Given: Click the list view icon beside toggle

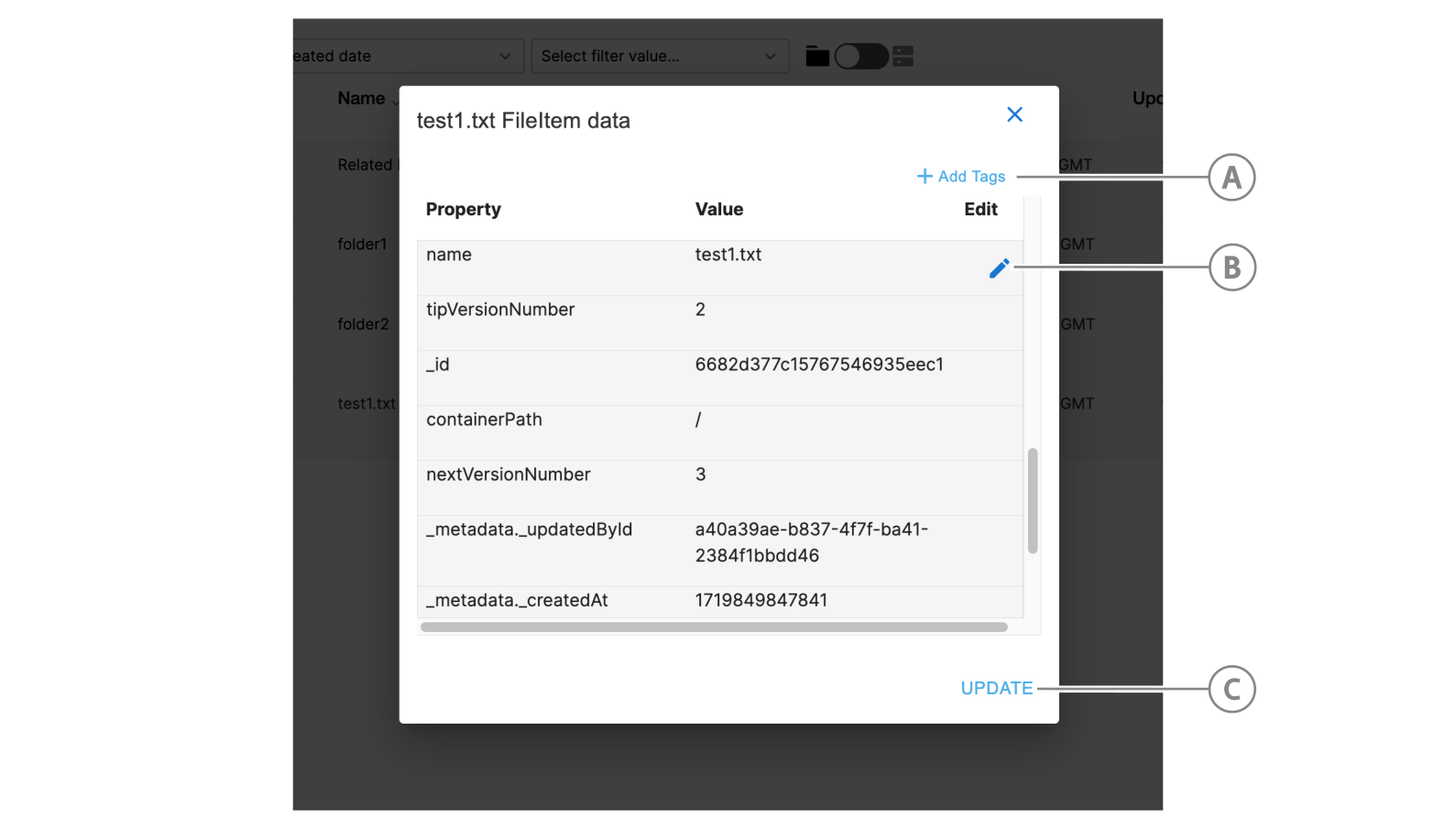Looking at the screenshot, I should pos(903,57).
